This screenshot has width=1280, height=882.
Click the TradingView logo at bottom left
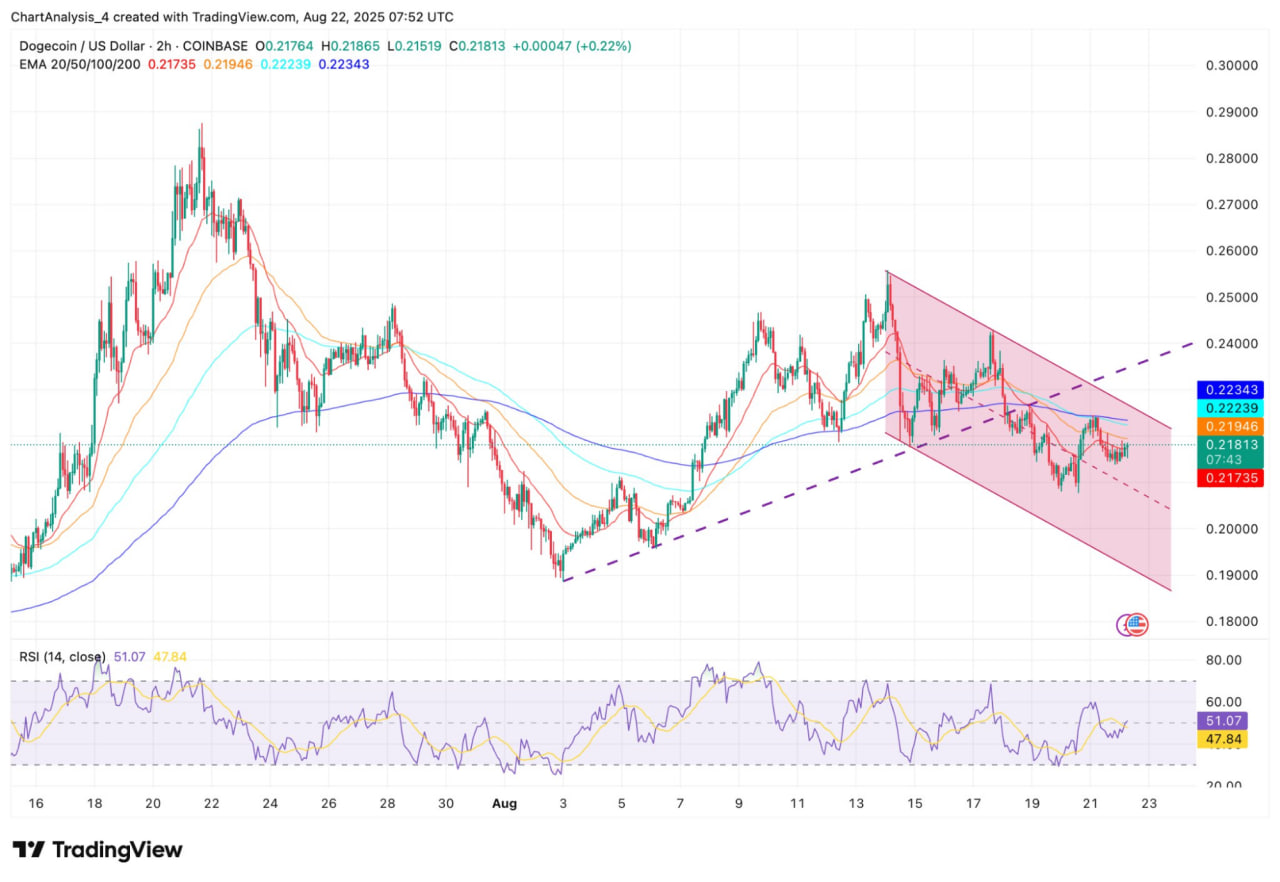98,850
